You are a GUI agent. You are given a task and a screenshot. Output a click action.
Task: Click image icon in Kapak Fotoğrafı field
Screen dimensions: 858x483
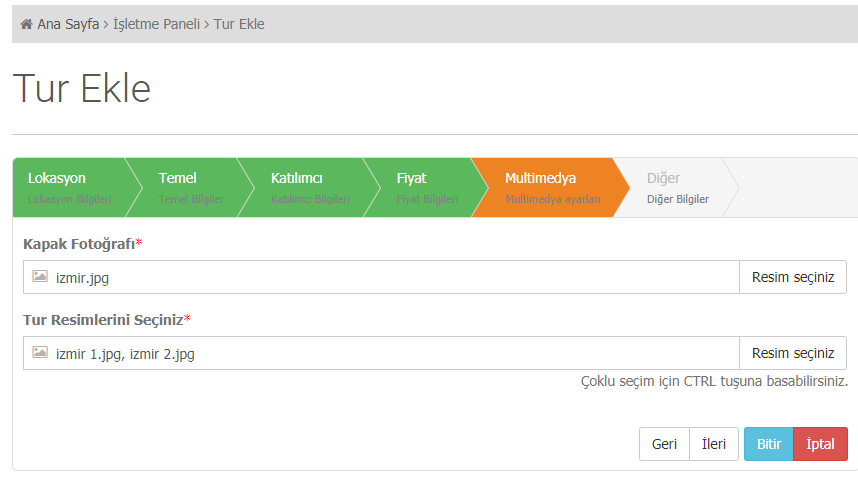point(40,276)
